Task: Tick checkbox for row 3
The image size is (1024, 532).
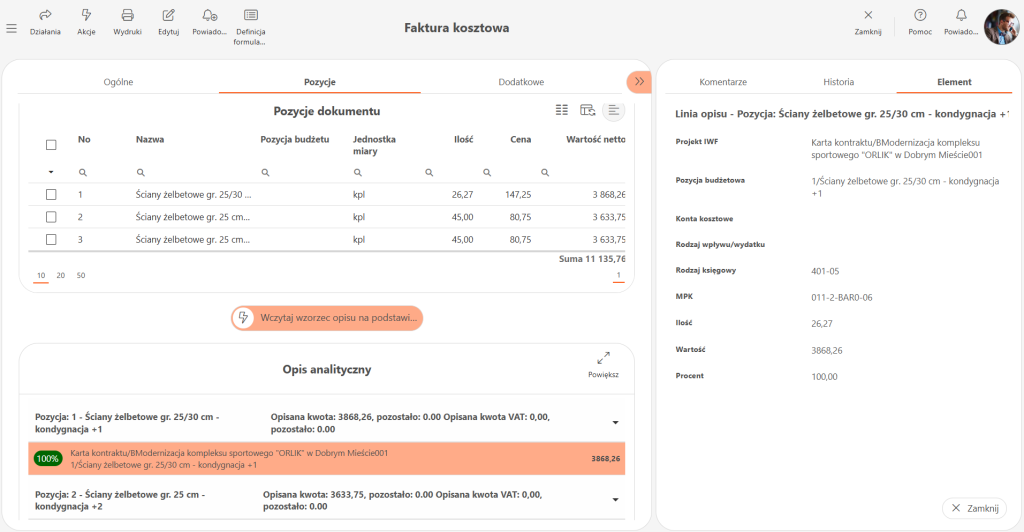Action: click(51, 240)
